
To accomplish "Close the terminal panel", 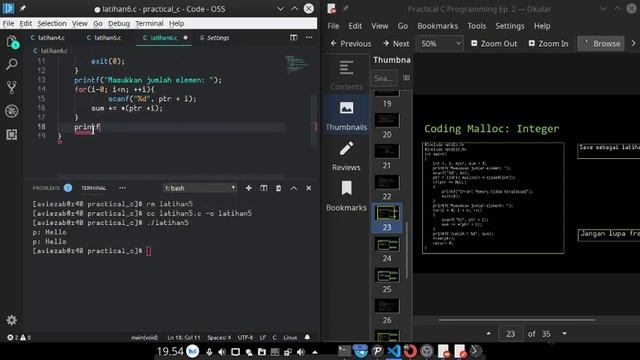I will click(x=309, y=188).
